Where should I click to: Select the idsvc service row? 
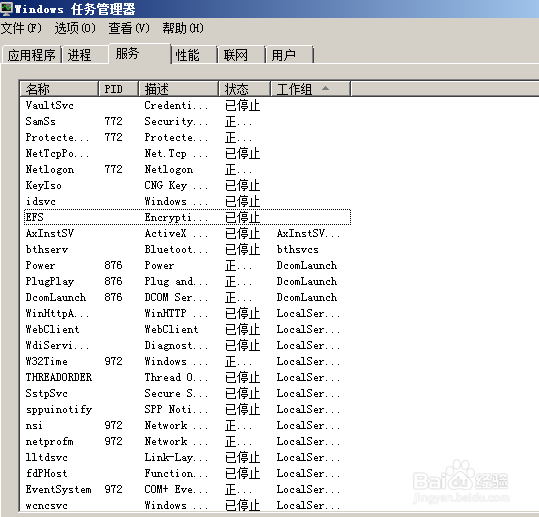click(187, 201)
